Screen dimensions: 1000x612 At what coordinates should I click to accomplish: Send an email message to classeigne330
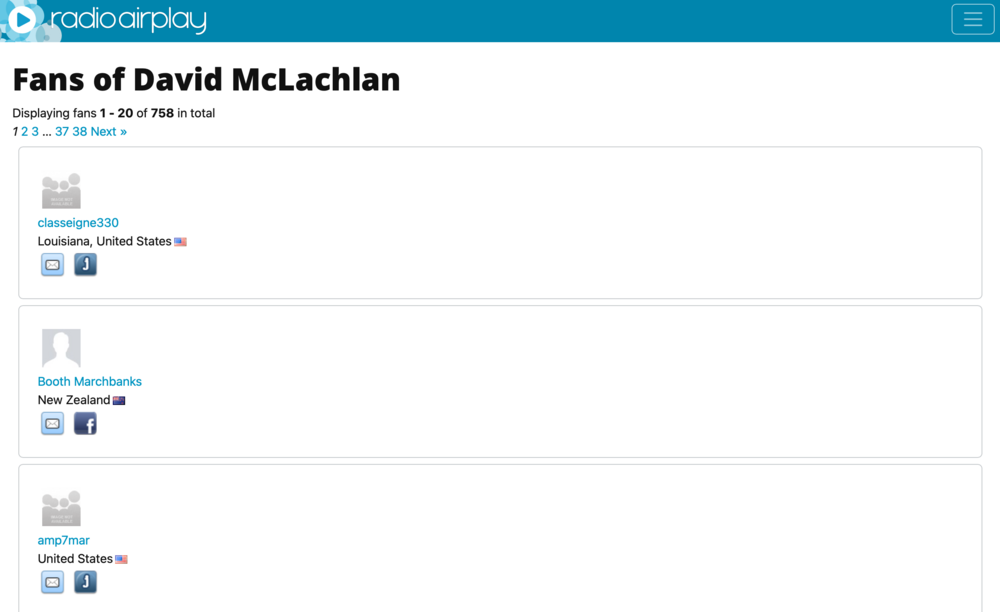(x=52, y=265)
